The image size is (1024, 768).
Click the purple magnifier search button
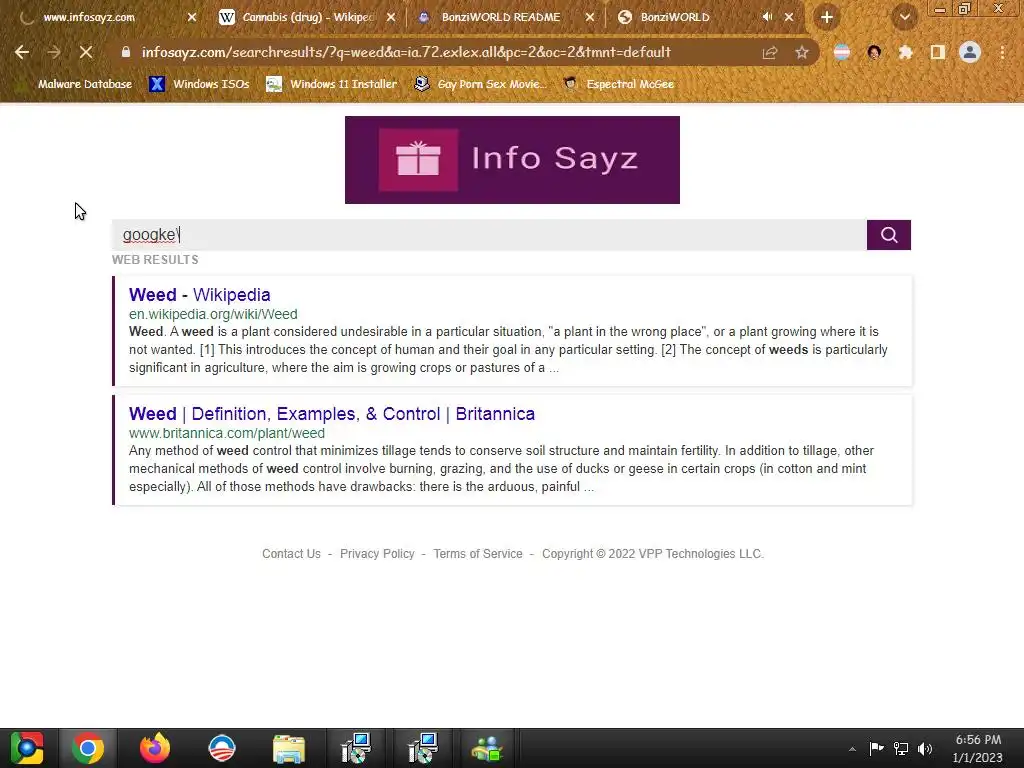click(889, 235)
